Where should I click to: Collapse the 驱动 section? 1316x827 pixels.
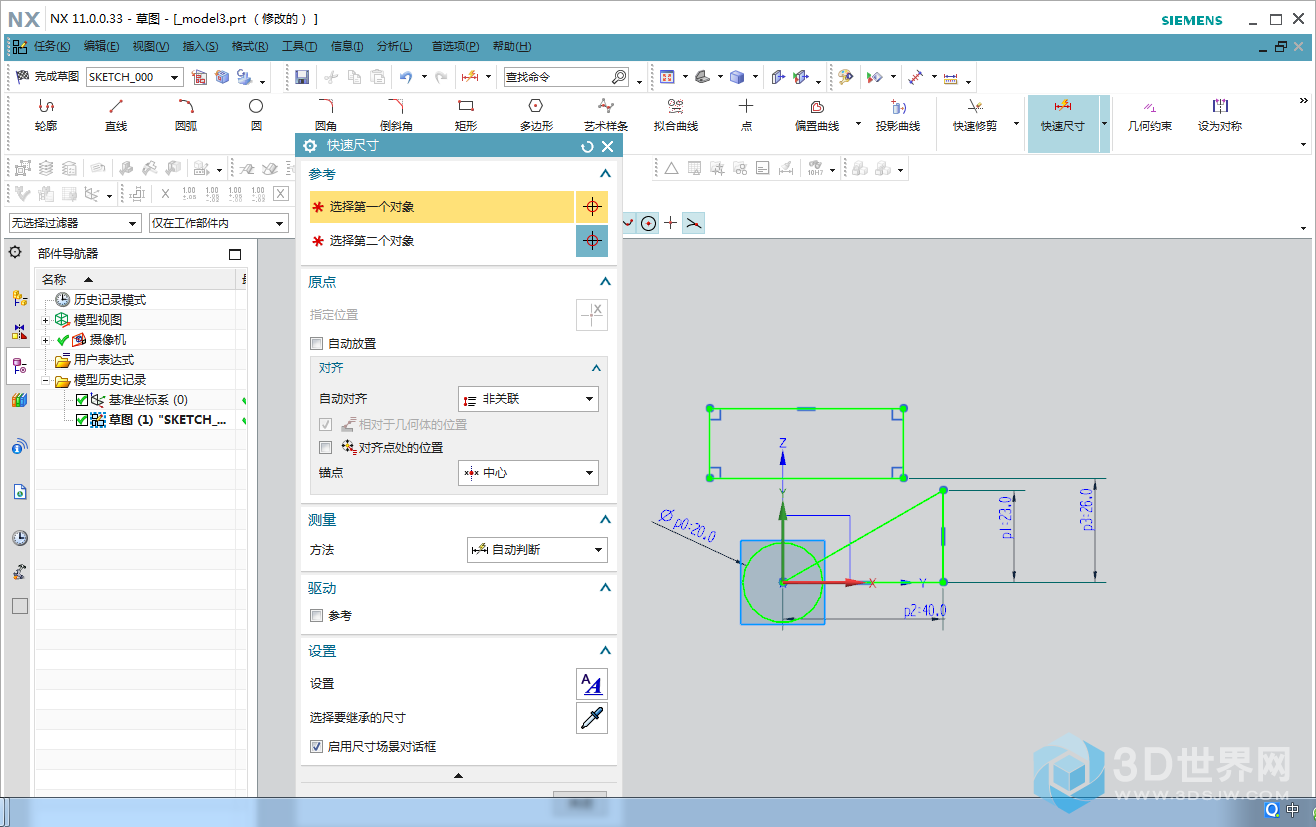tap(604, 588)
